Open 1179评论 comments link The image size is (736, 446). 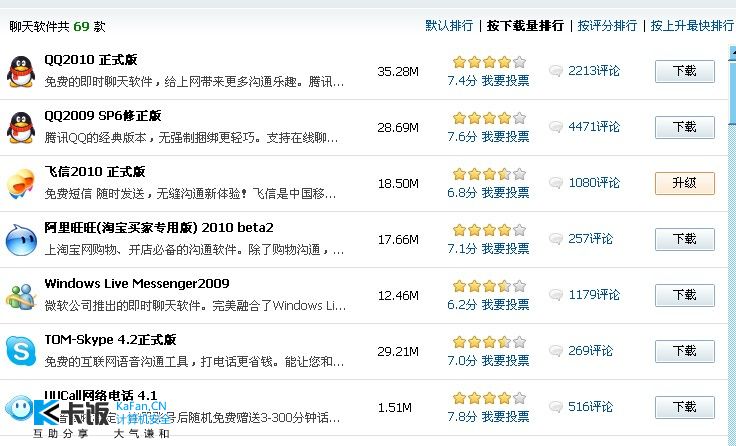coord(594,295)
